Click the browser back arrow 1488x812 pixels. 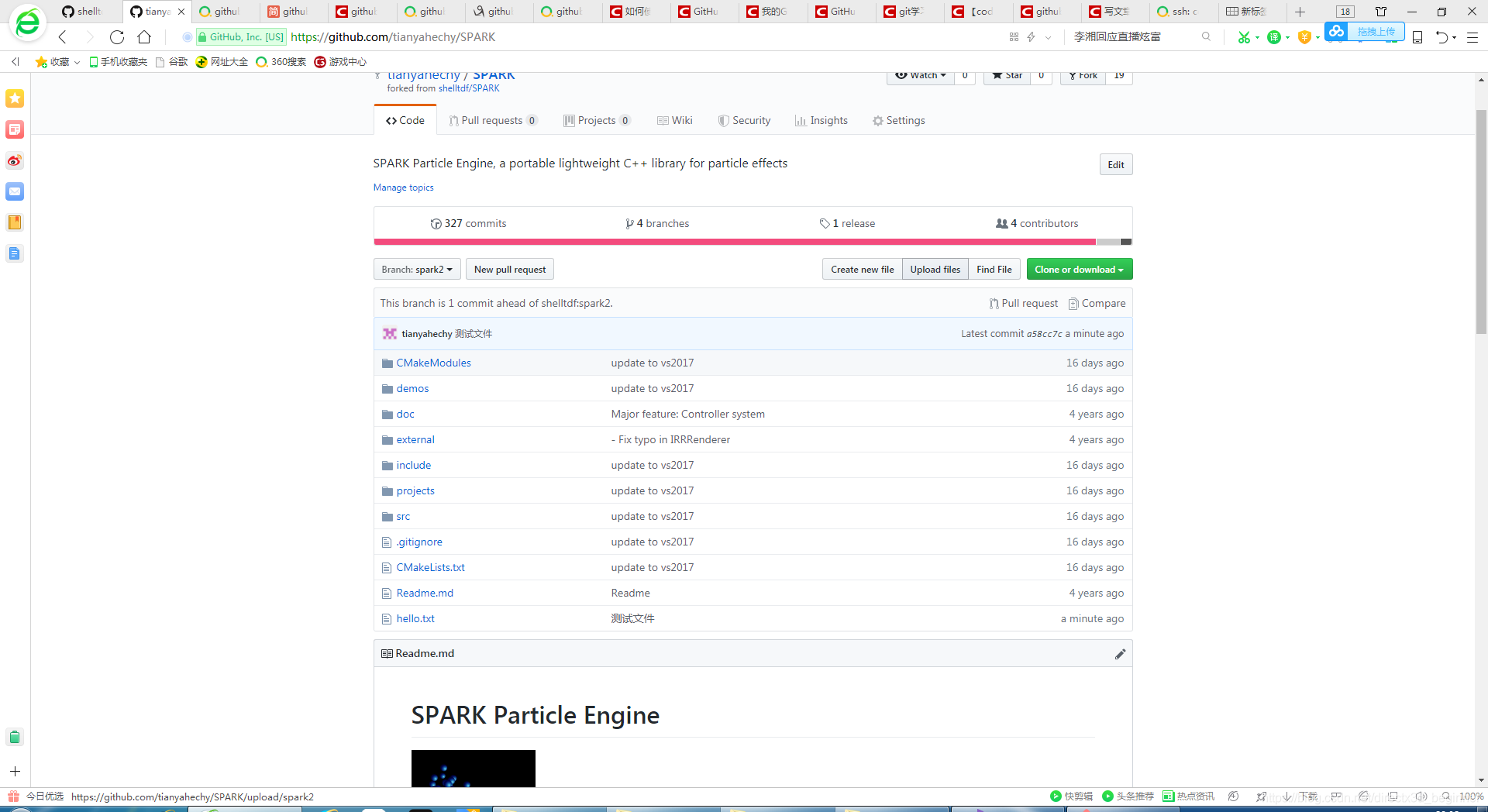63,36
